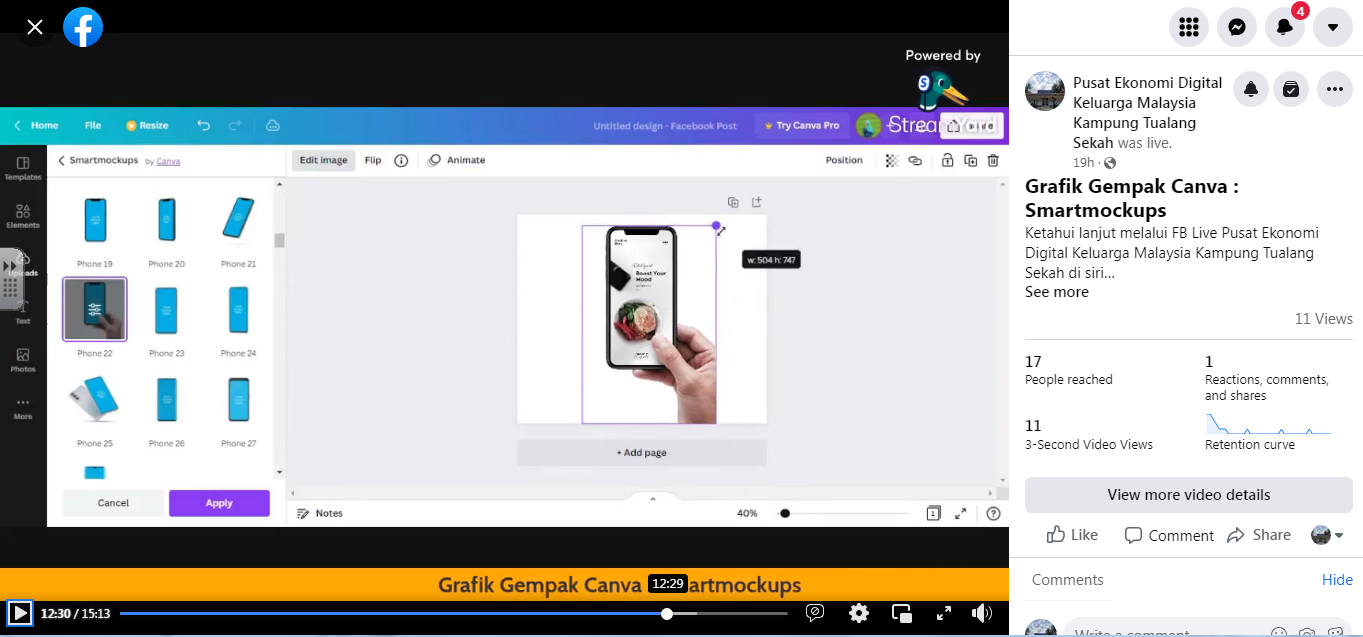The width and height of the screenshot is (1363, 637).
Task: Open the Templates tab in Canva sidebar
Action: point(23,168)
